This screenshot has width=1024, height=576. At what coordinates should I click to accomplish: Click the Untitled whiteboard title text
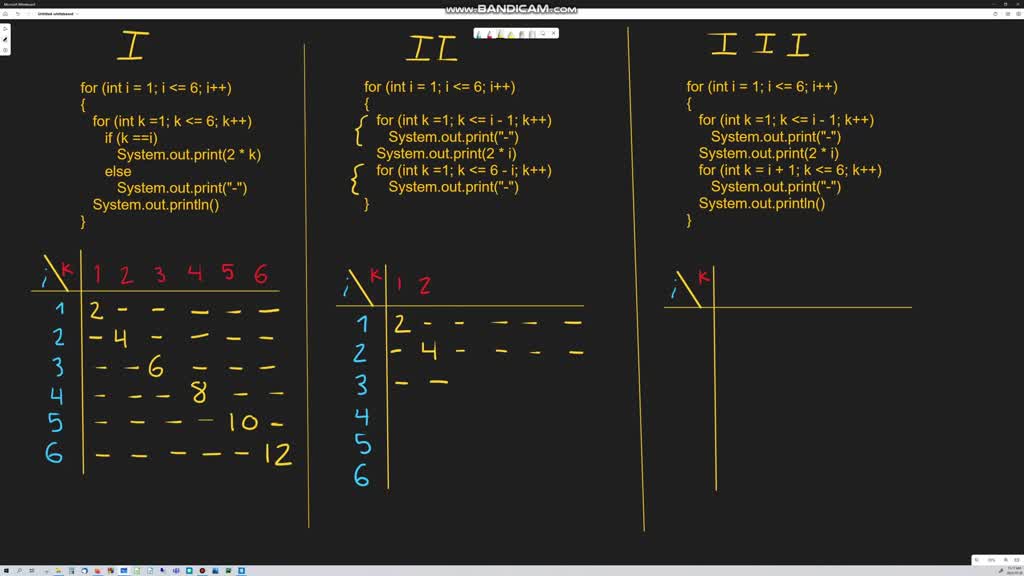pos(56,13)
